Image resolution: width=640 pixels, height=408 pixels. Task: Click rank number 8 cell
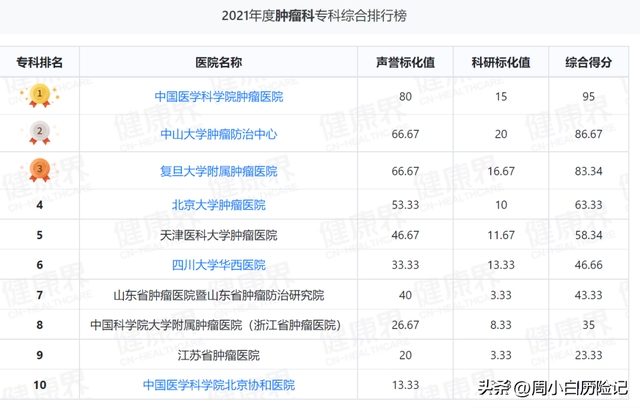click(x=40, y=325)
